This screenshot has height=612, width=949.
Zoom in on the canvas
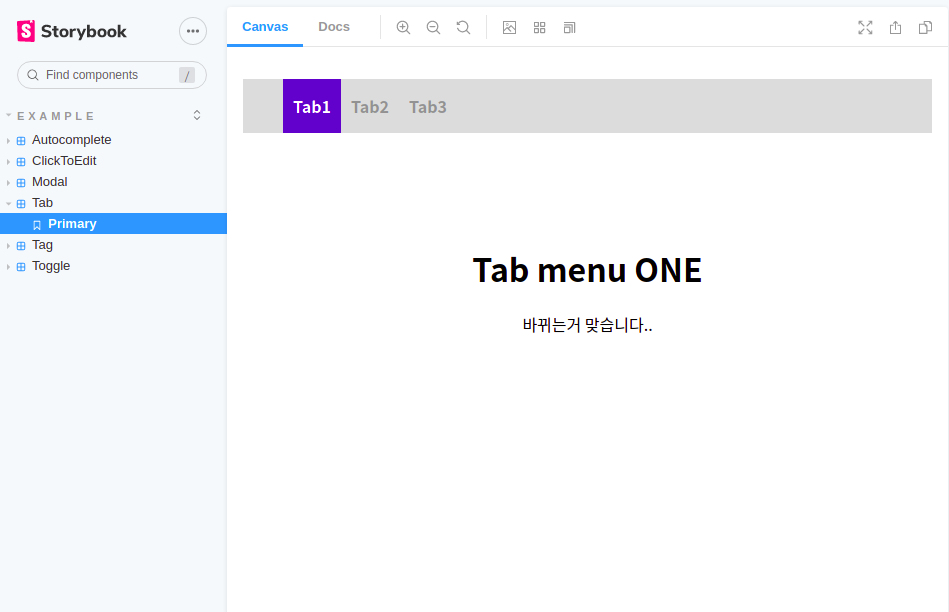pyautogui.click(x=403, y=27)
